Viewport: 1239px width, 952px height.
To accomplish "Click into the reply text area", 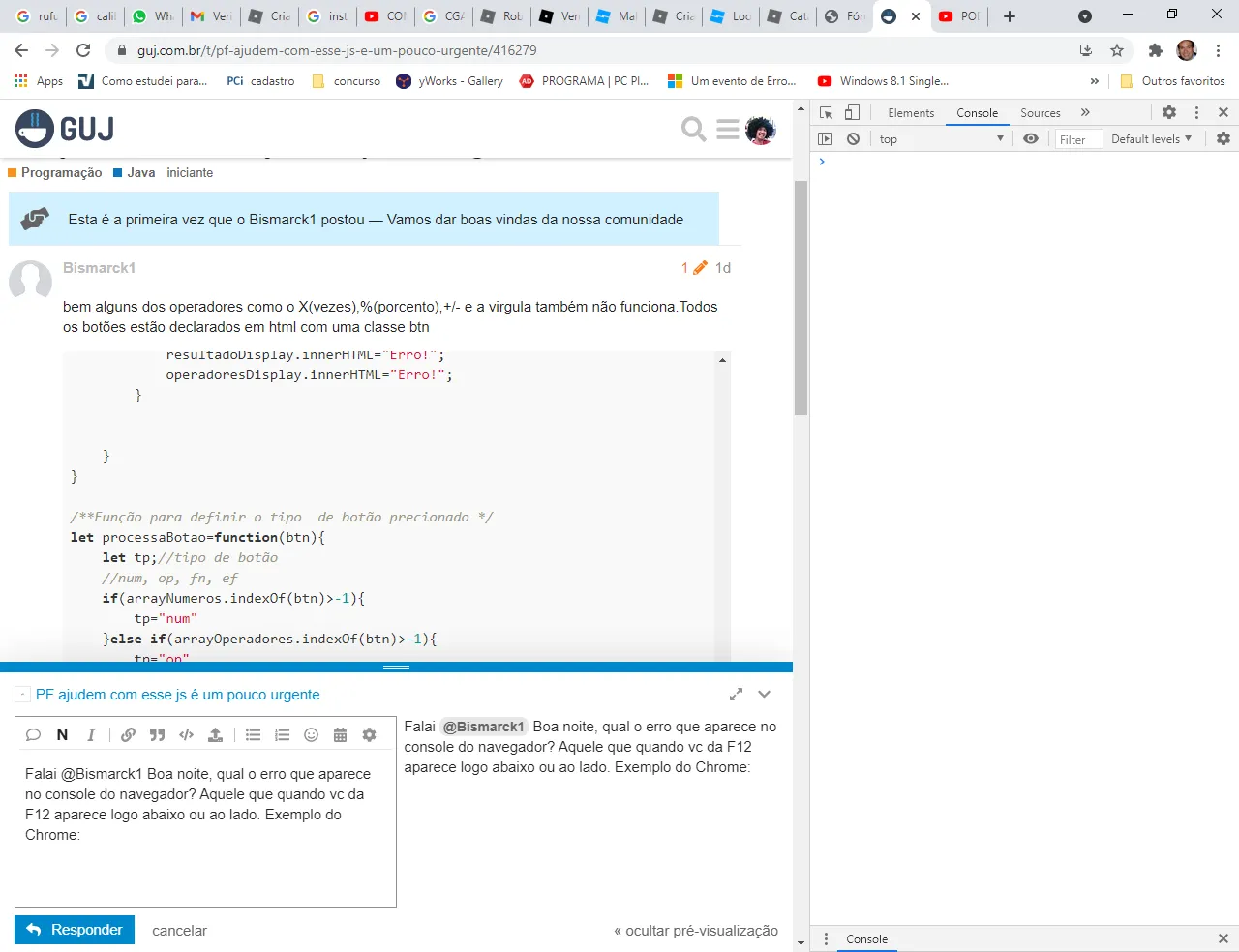I will pyautogui.click(x=205, y=830).
